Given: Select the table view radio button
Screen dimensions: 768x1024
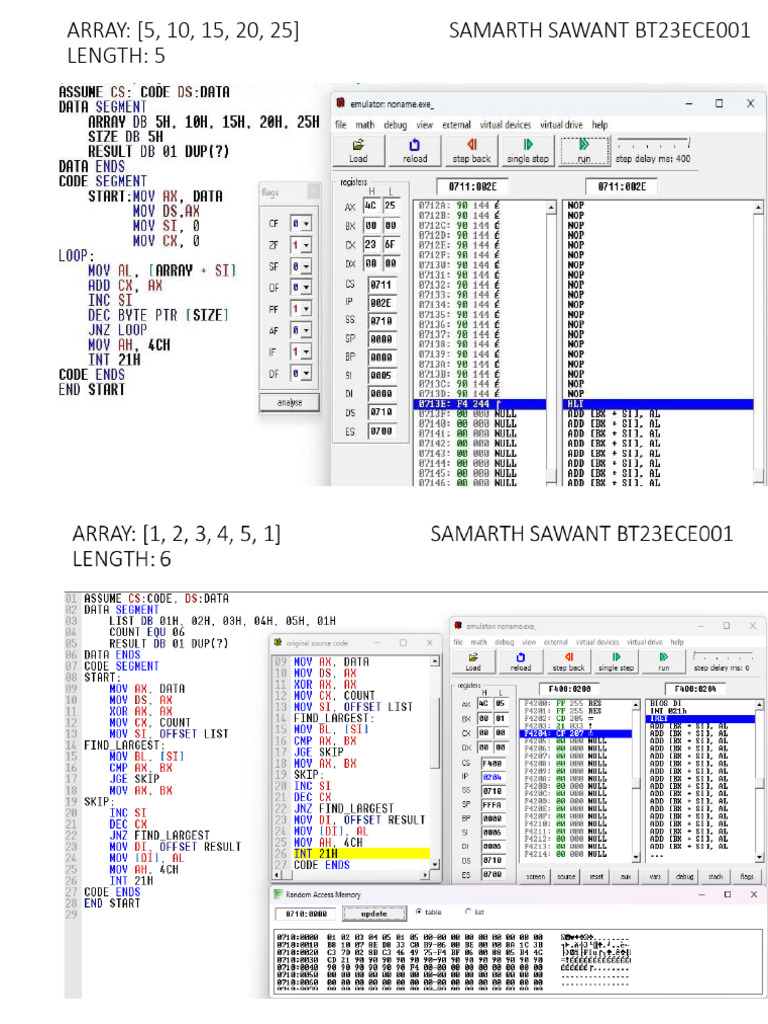Looking at the screenshot, I should pyautogui.click(x=419, y=912).
